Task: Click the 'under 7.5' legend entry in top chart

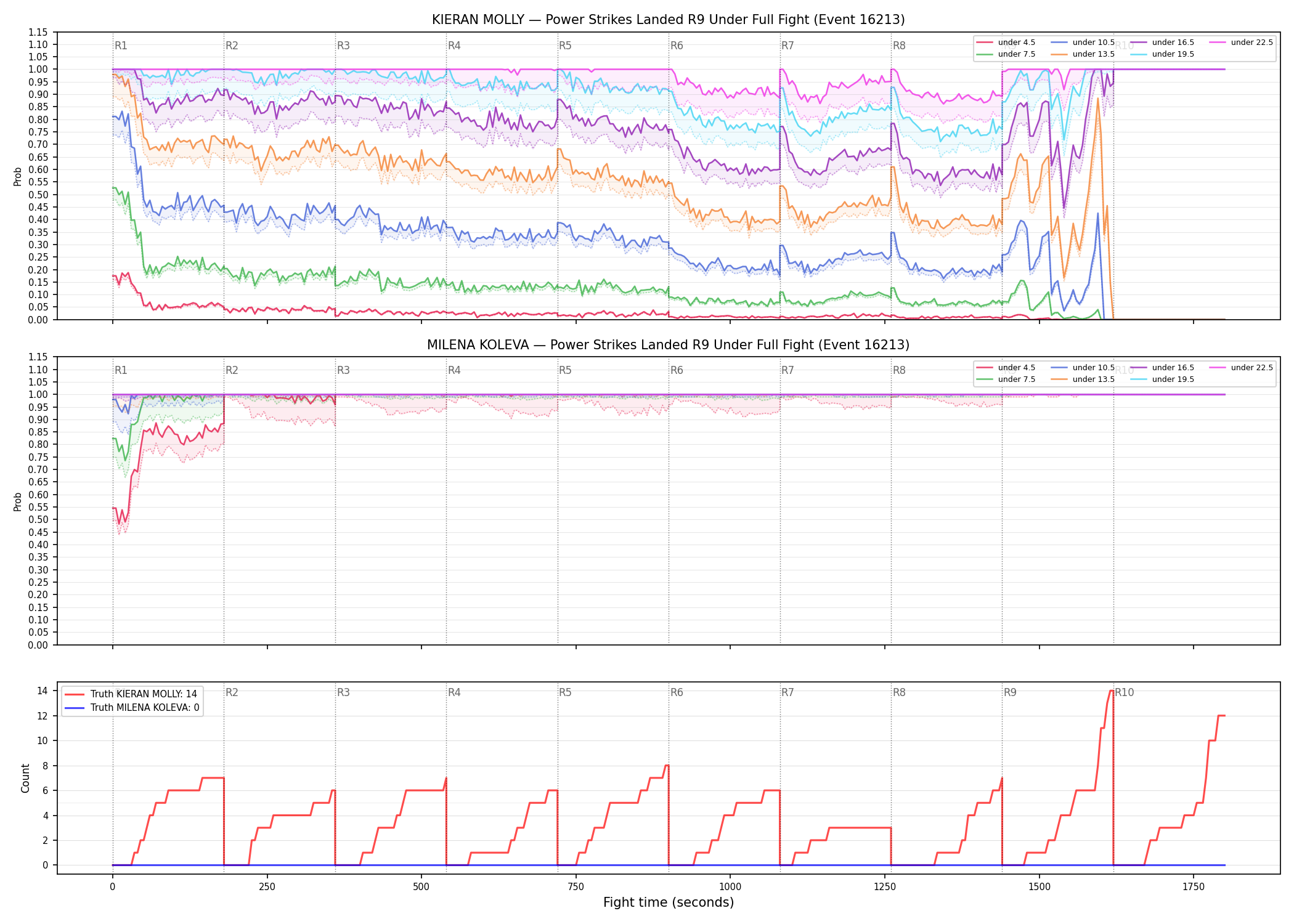Action: coord(1006,54)
